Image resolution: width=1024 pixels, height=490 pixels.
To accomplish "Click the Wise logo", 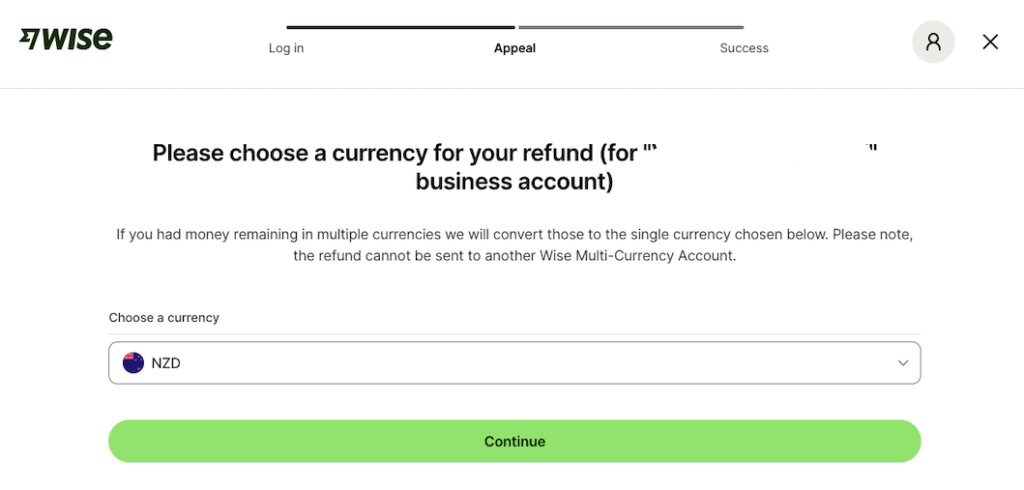I will [x=66, y=39].
